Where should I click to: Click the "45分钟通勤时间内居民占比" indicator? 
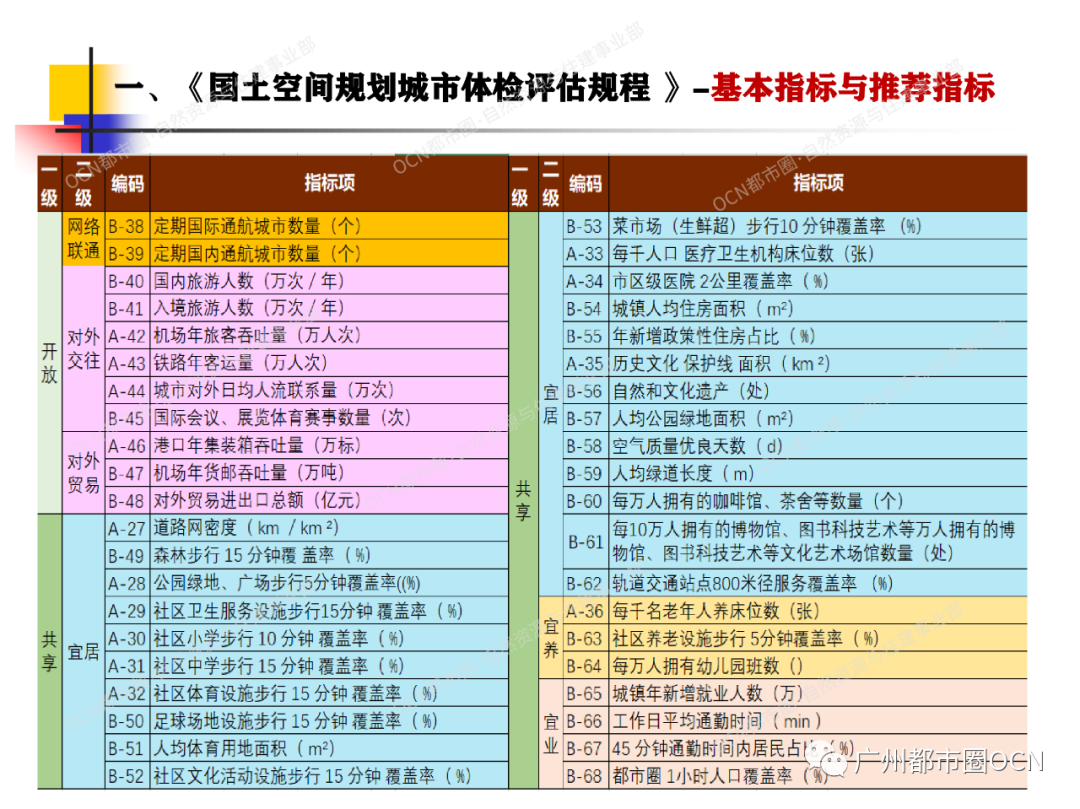pos(733,748)
